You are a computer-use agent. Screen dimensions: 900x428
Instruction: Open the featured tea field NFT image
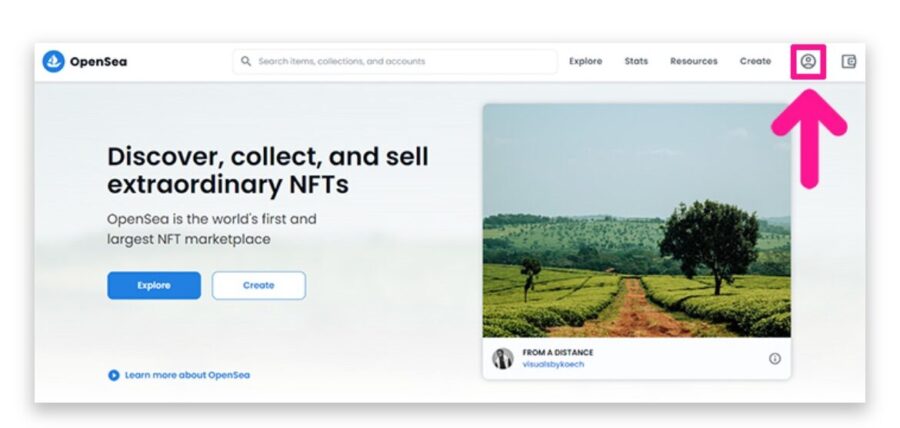tap(636, 220)
